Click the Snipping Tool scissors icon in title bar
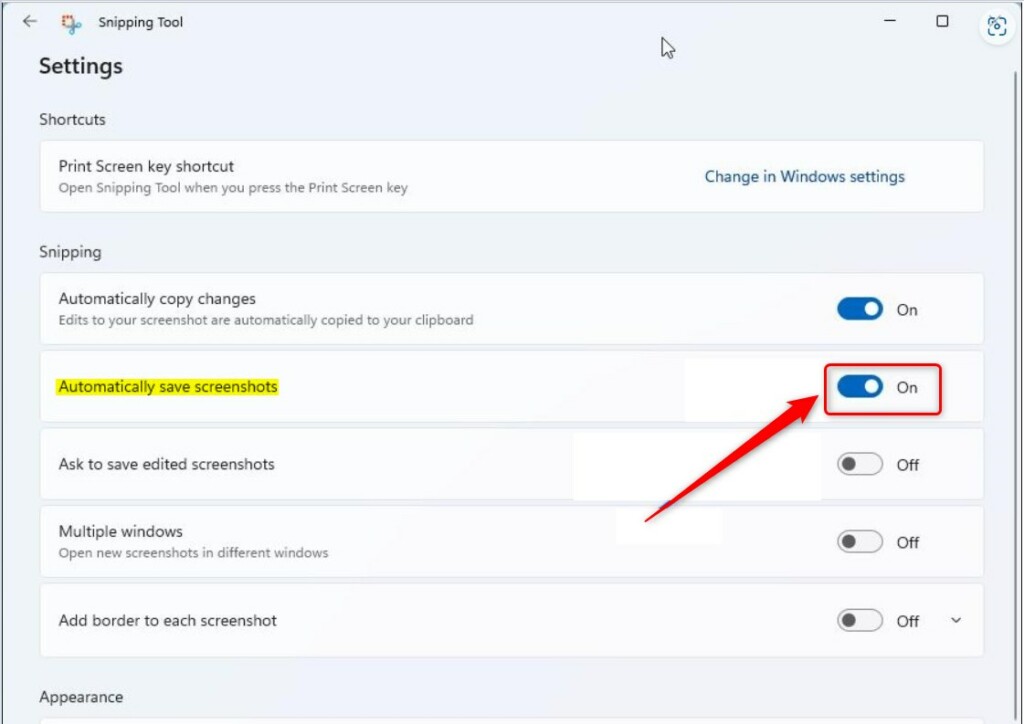This screenshot has width=1024, height=724. point(70,21)
